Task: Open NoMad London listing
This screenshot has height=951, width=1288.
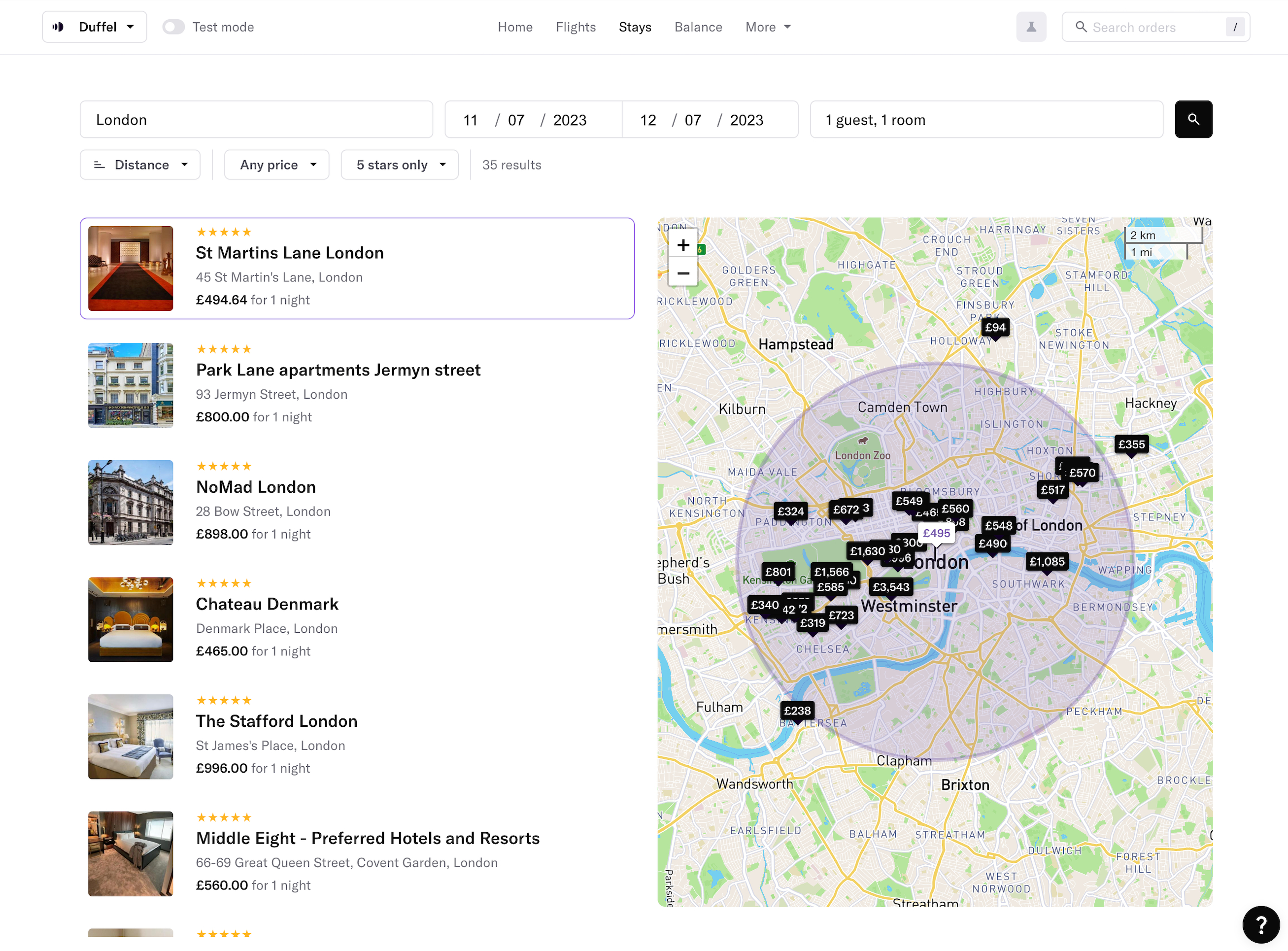Action: (357, 503)
